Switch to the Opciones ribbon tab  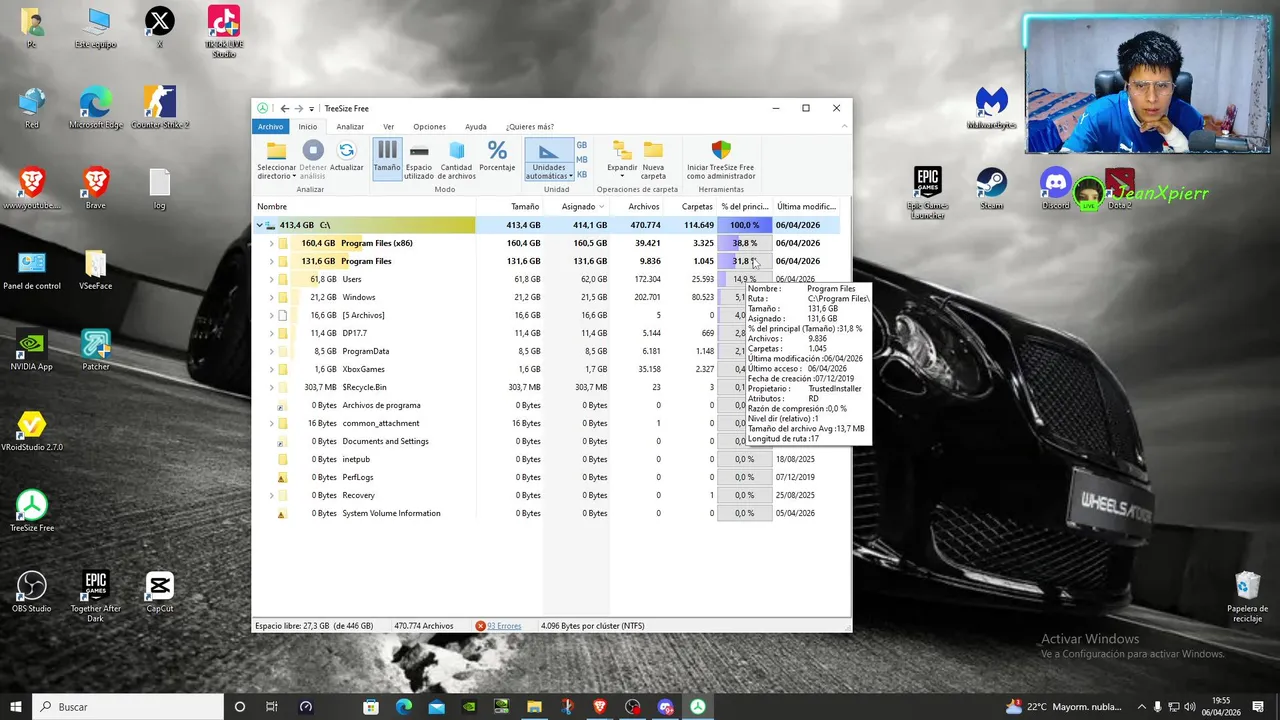tap(429, 127)
